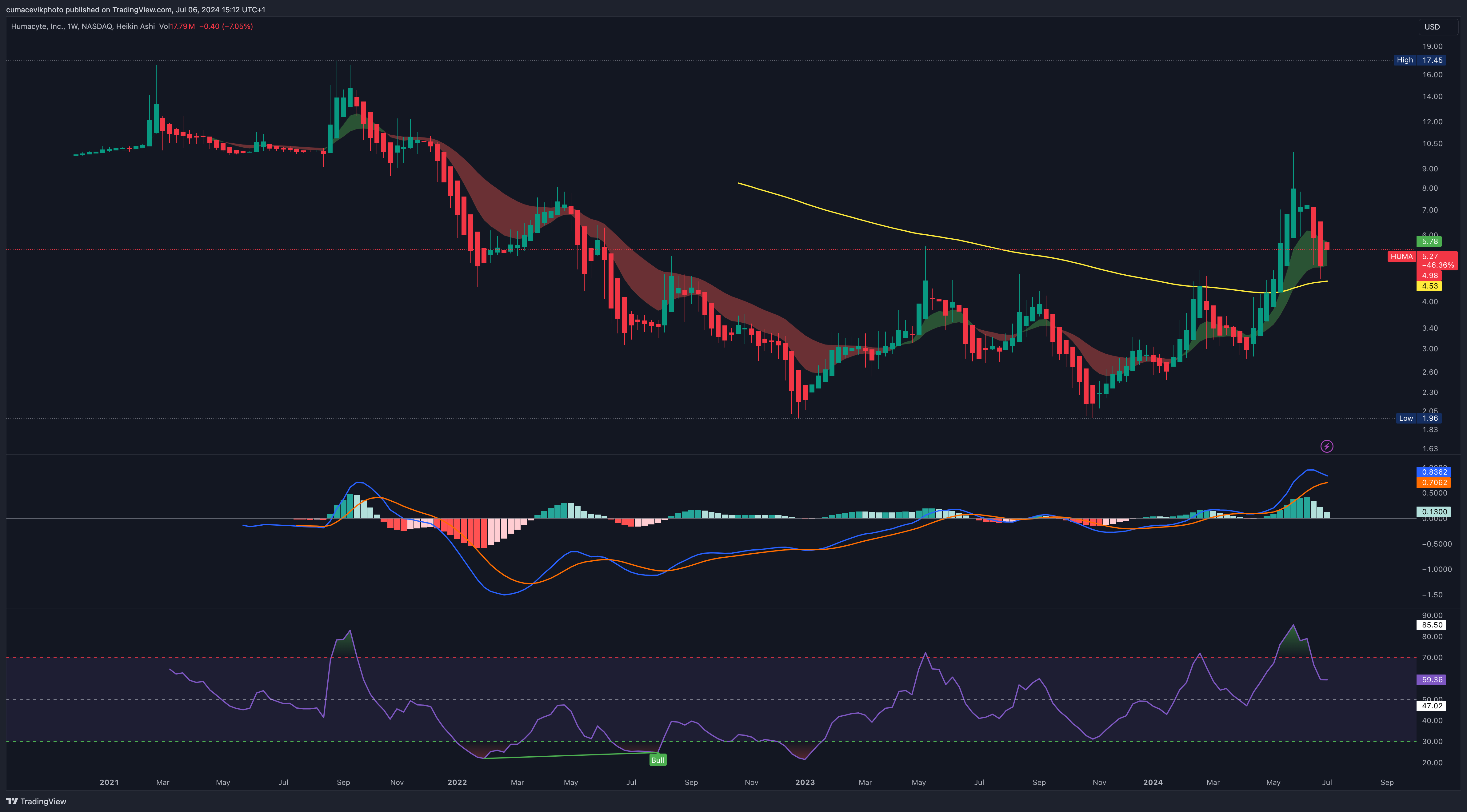Select the purple 59.36 RSI value label
1467x812 pixels.
click(1432, 679)
